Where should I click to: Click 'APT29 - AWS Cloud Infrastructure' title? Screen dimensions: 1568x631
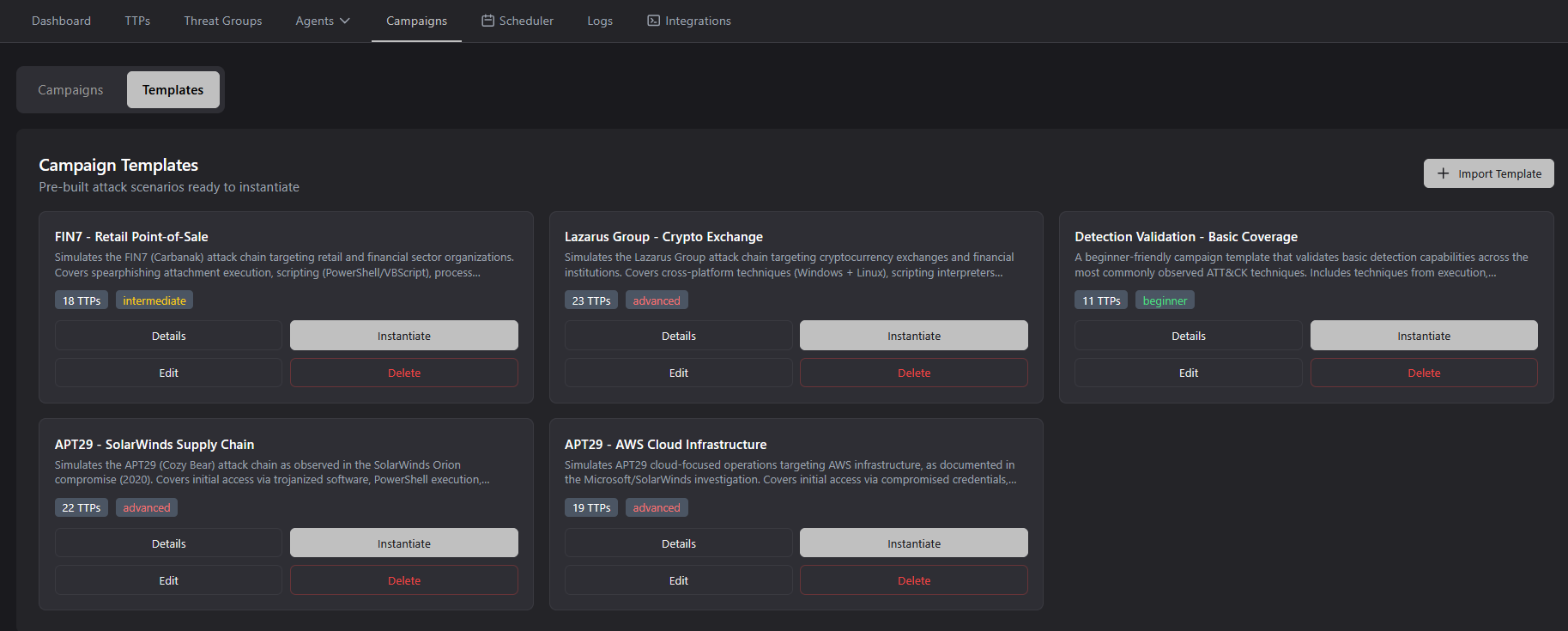pos(666,445)
